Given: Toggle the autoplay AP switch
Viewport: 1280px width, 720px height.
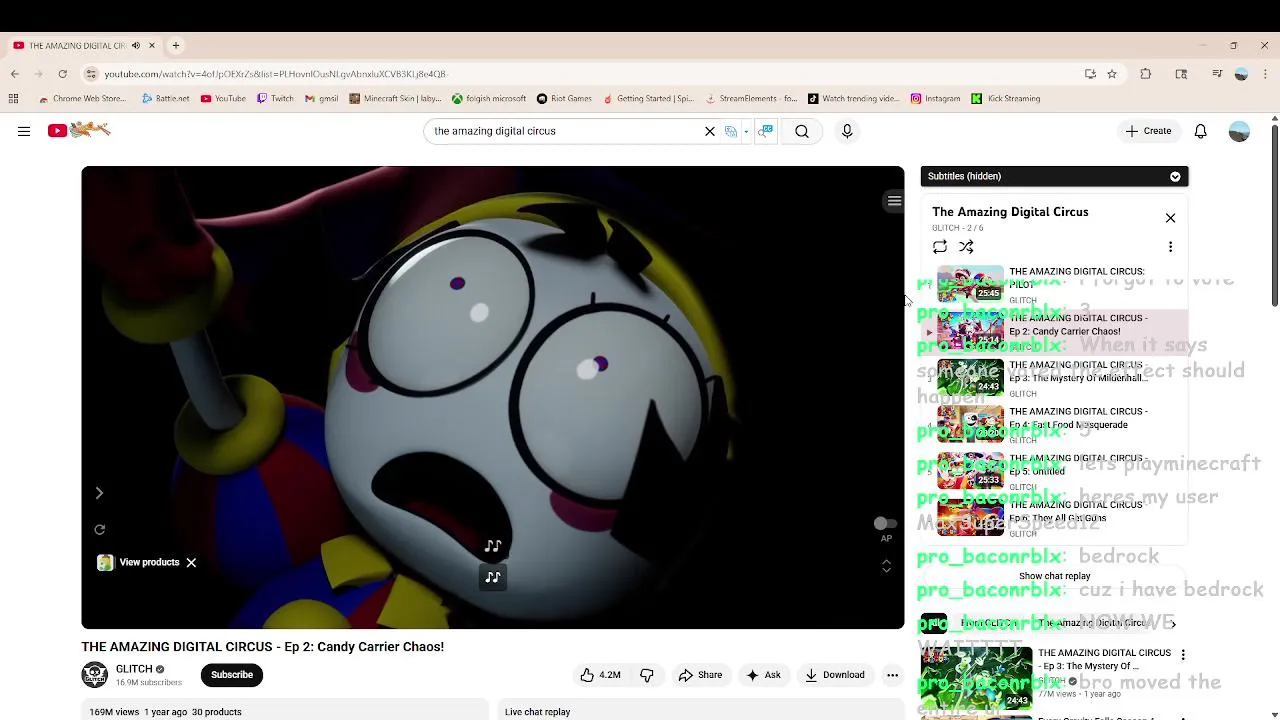Looking at the screenshot, I should 885,524.
